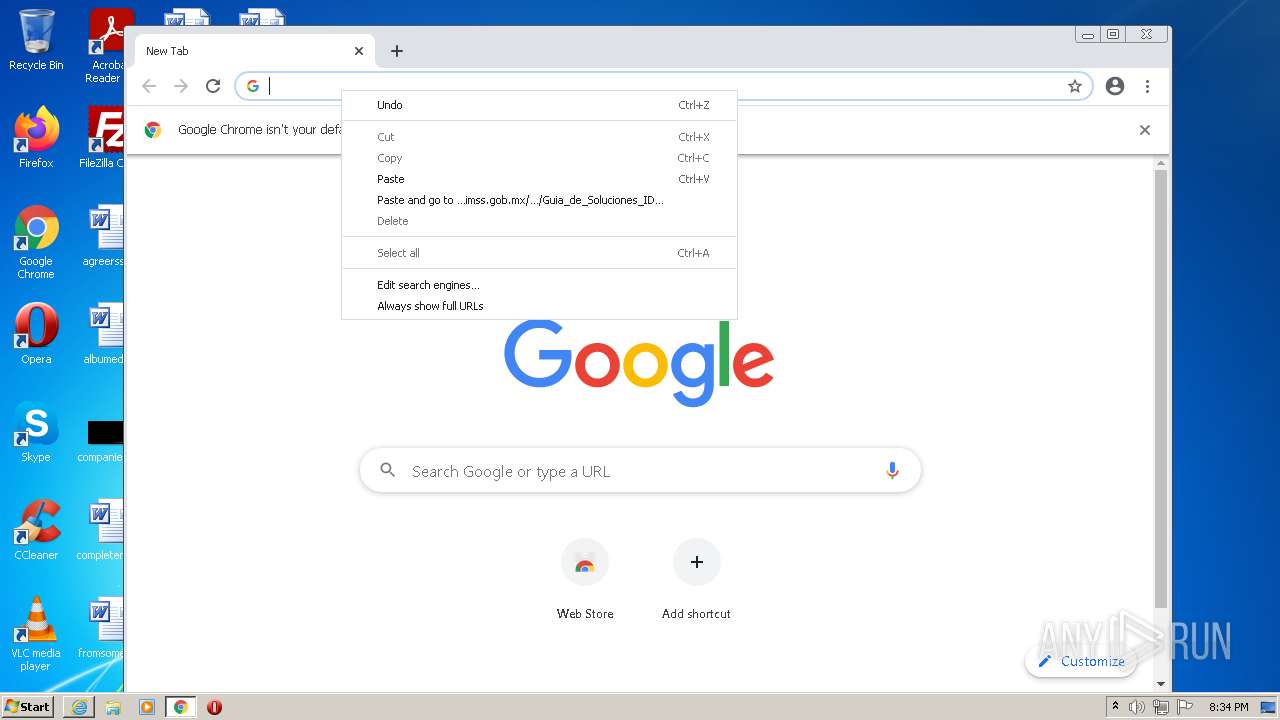Click the page vertical scrollbar thumb

1161,388
